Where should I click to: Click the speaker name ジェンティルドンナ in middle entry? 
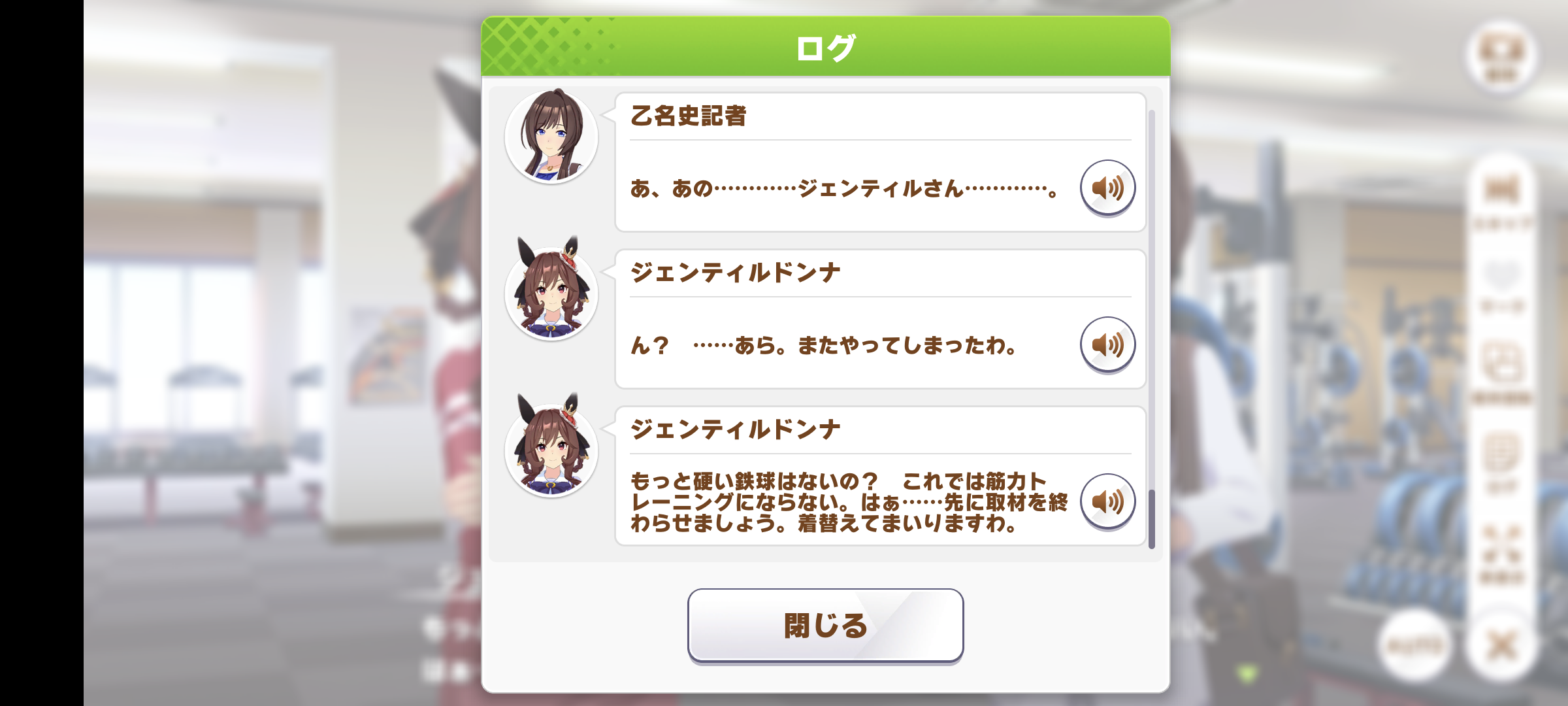tap(735, 273)
